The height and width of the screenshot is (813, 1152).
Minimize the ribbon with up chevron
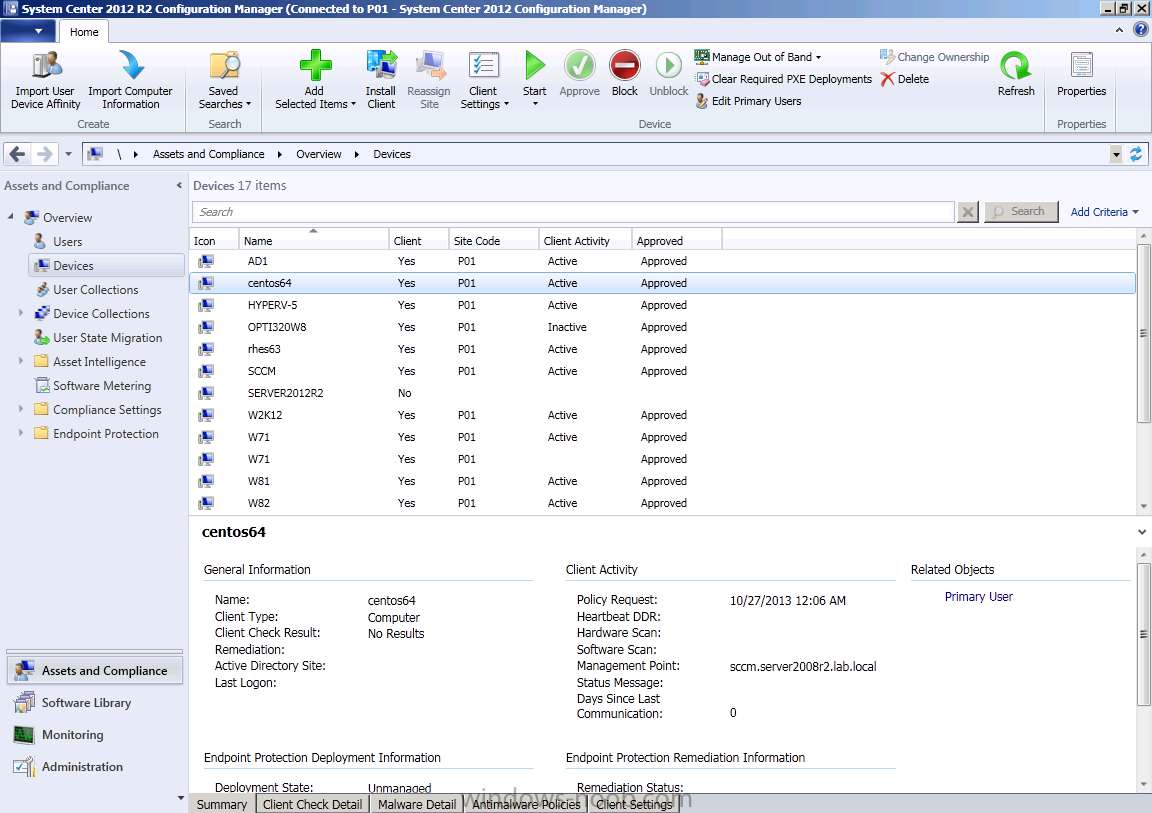tap(1119, 30)
